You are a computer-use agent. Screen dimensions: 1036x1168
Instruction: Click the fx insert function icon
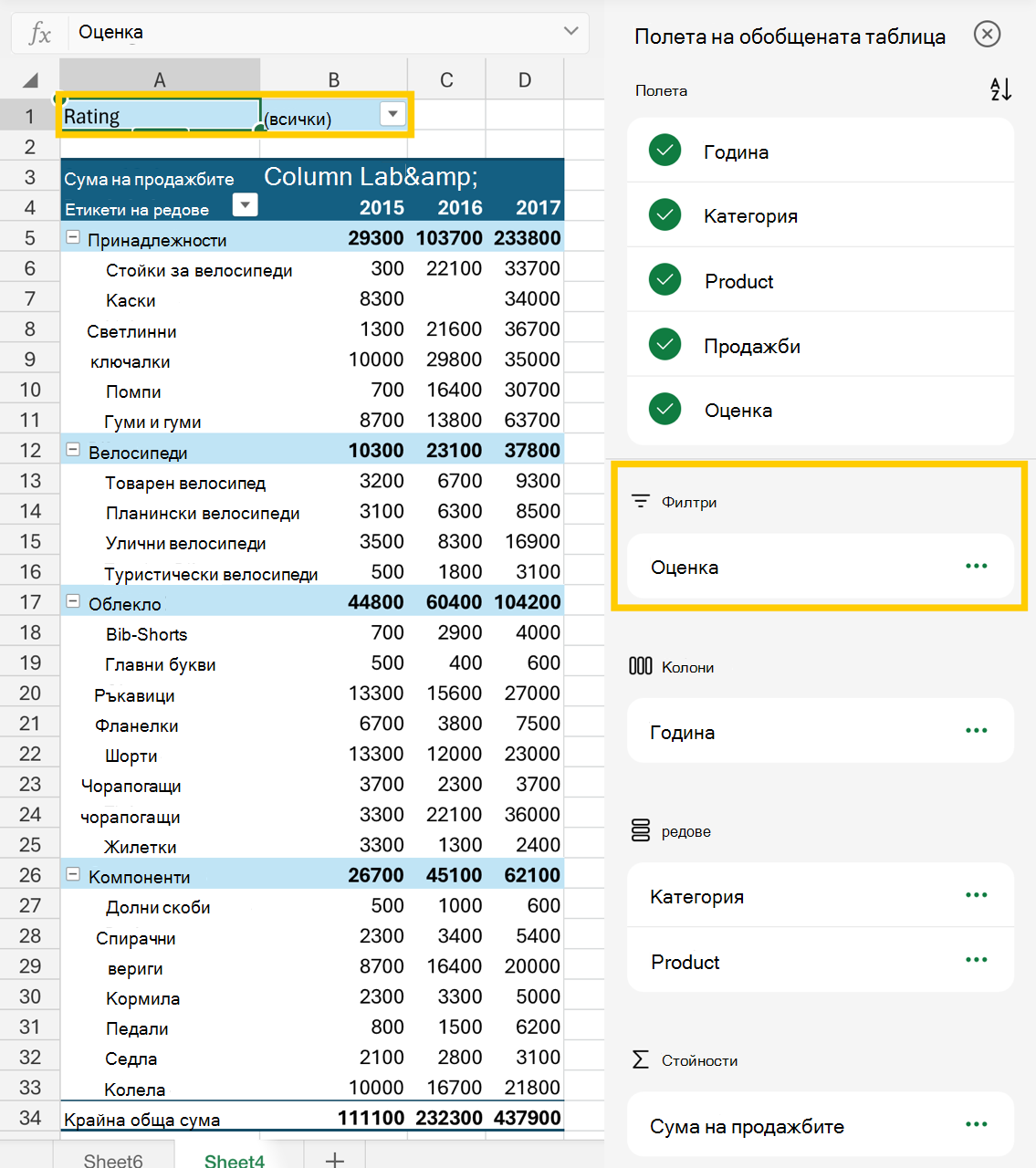point(39,34)
